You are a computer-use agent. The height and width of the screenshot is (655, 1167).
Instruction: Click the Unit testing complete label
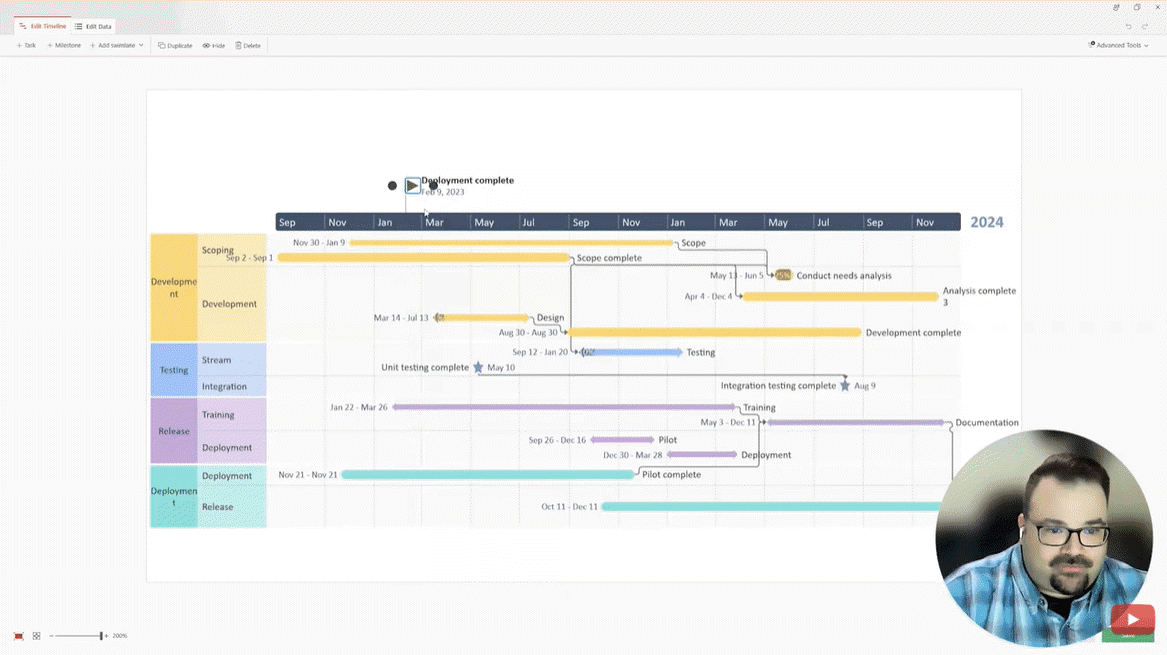point(425,367)
